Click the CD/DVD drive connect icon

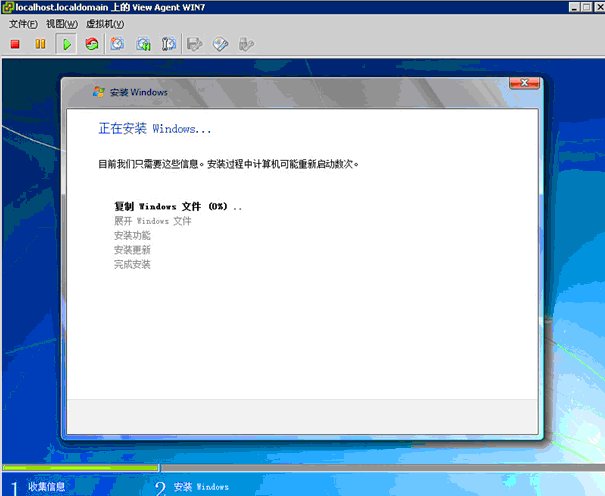(220, 44)
